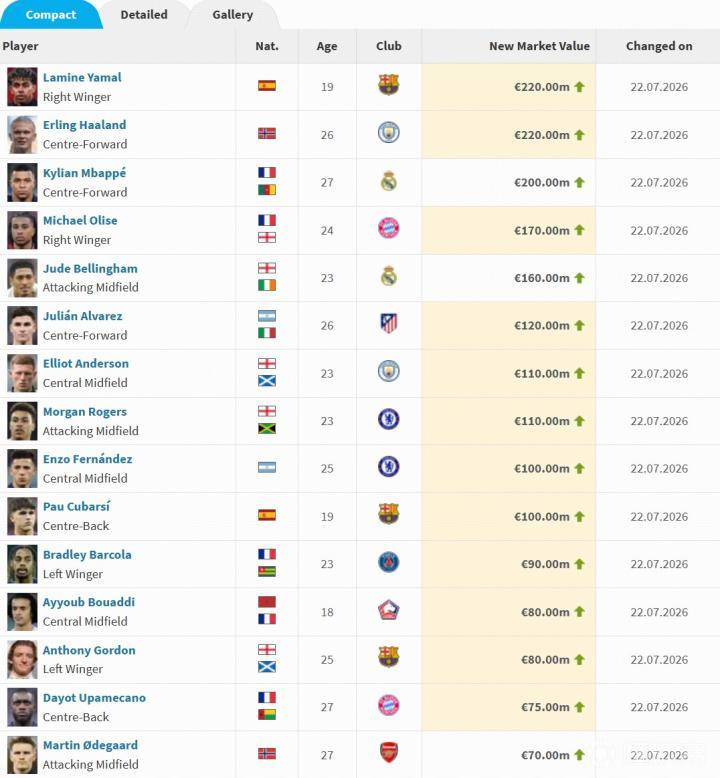Screen dimensions: 720x778
Task: Sort by New Market Value column header
Action: [x=539, y=46]
